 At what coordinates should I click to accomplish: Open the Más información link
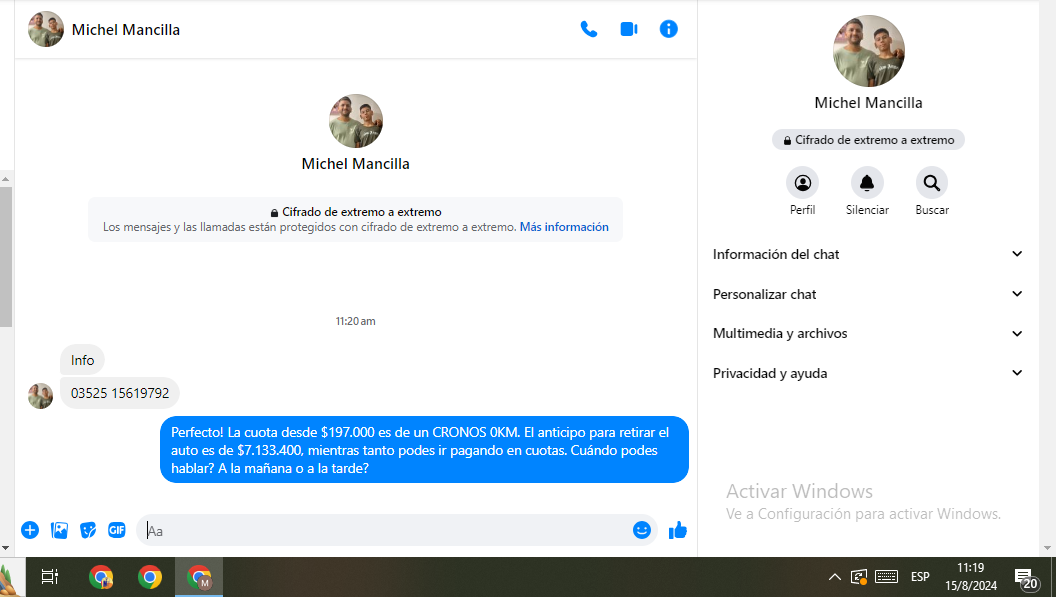click(x=564, y=227)
